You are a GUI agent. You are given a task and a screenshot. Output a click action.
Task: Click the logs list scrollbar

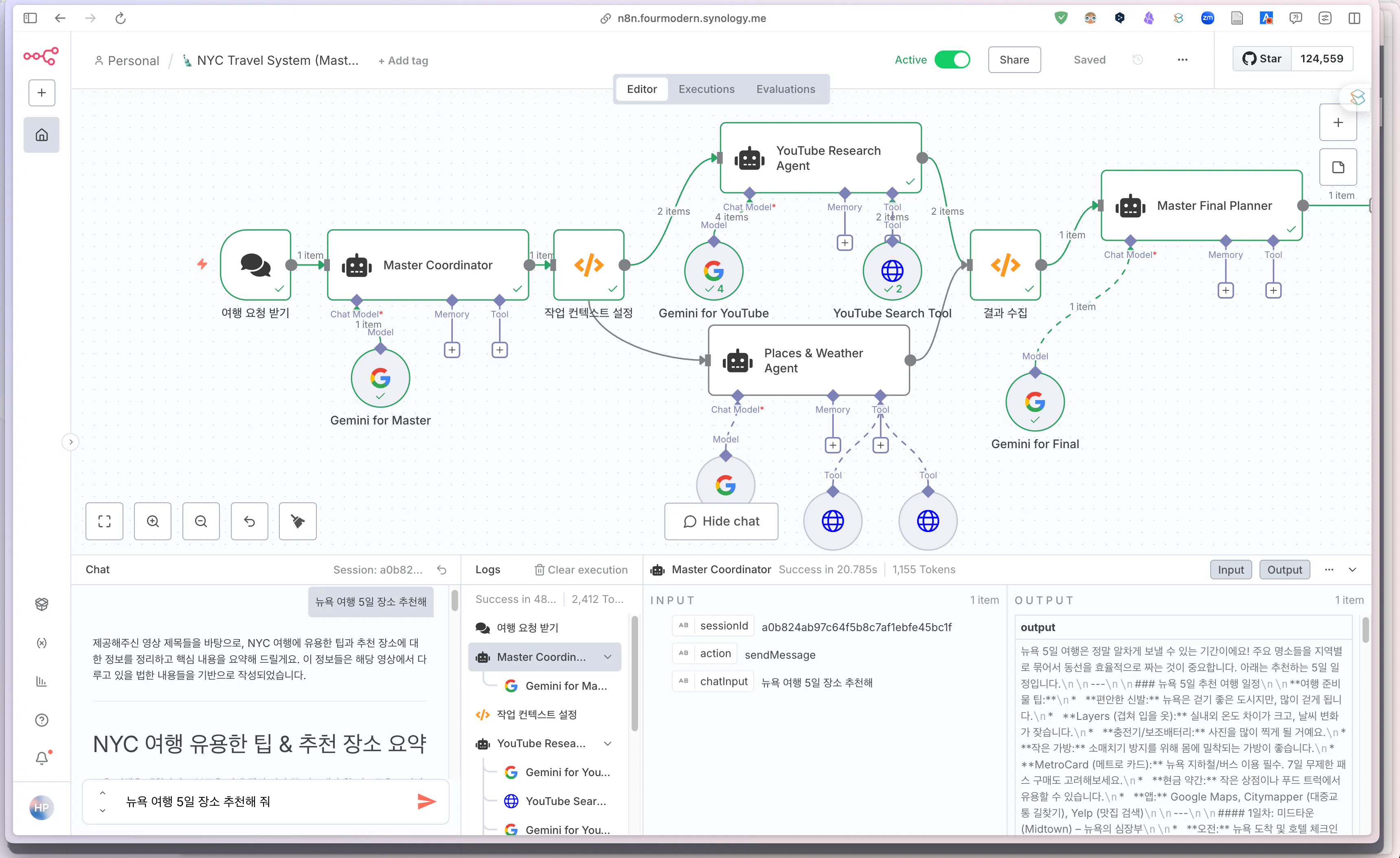tap(634, 673)
